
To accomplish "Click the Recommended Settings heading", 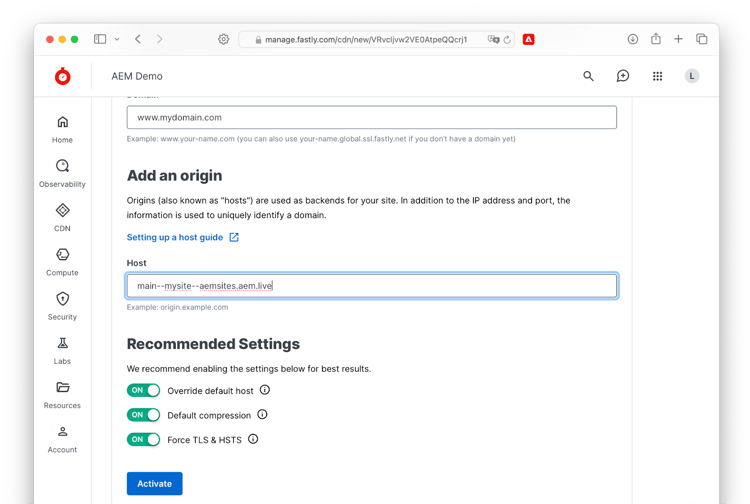I will pyautogui.click(x=213, y=344).
